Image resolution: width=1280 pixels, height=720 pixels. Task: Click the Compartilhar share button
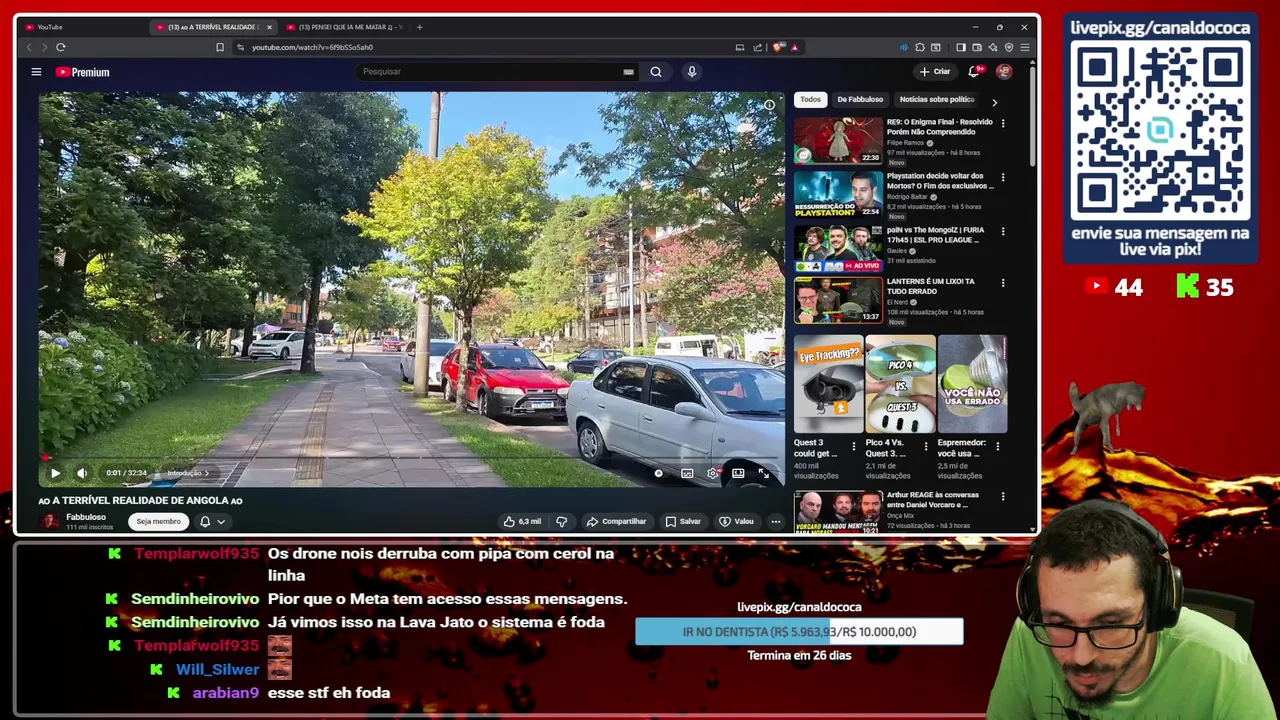(616, 521)
